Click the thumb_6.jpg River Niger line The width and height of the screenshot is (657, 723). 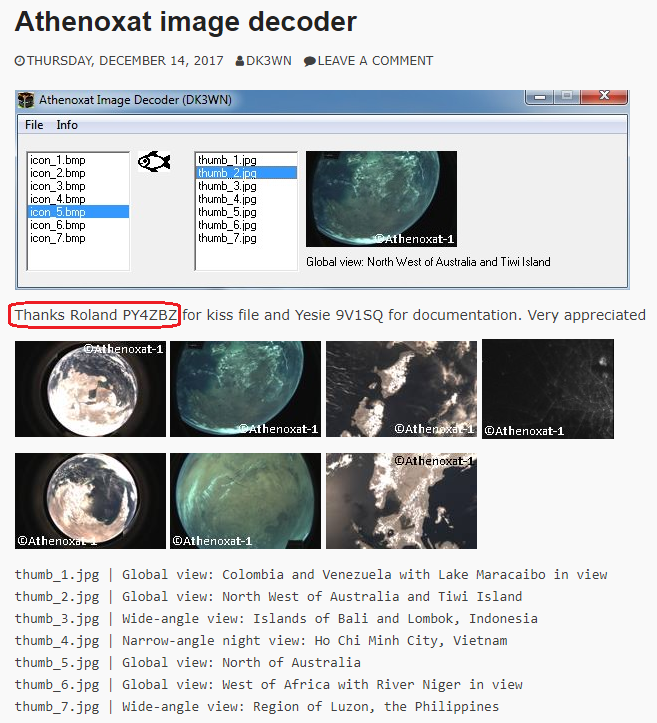point(268,685)
